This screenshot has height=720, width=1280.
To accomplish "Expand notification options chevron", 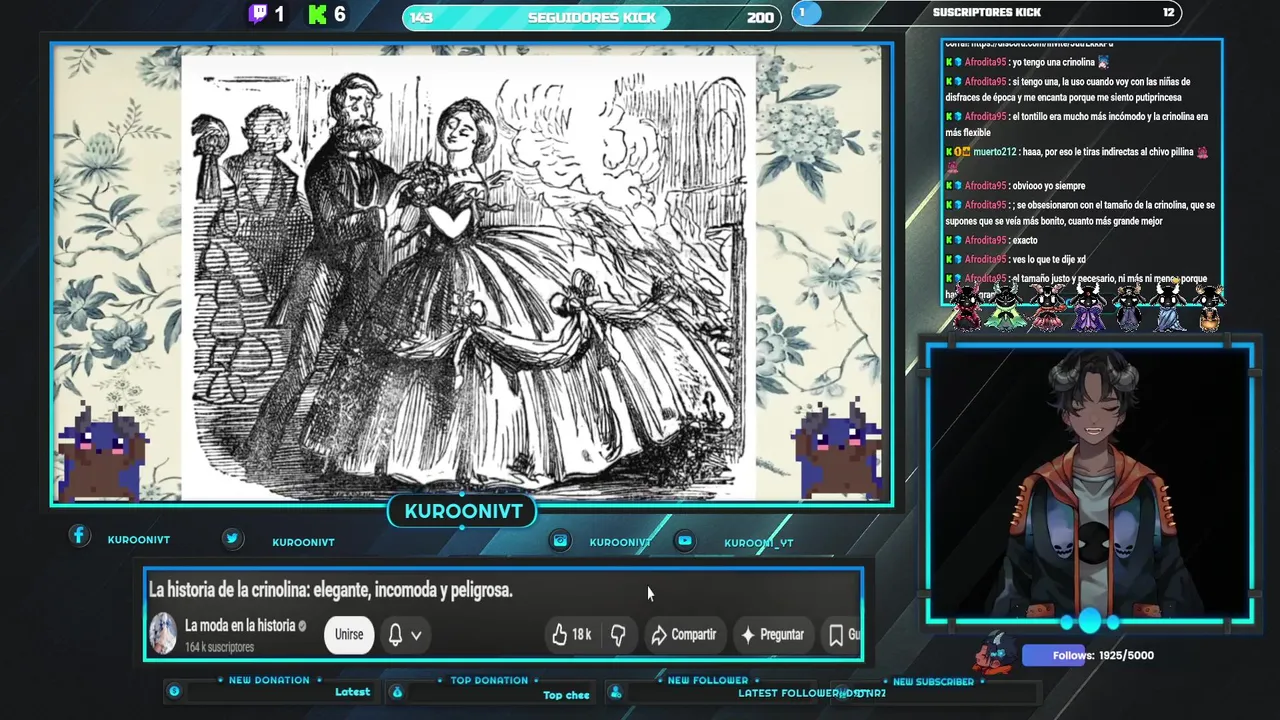I will point(416,635).
